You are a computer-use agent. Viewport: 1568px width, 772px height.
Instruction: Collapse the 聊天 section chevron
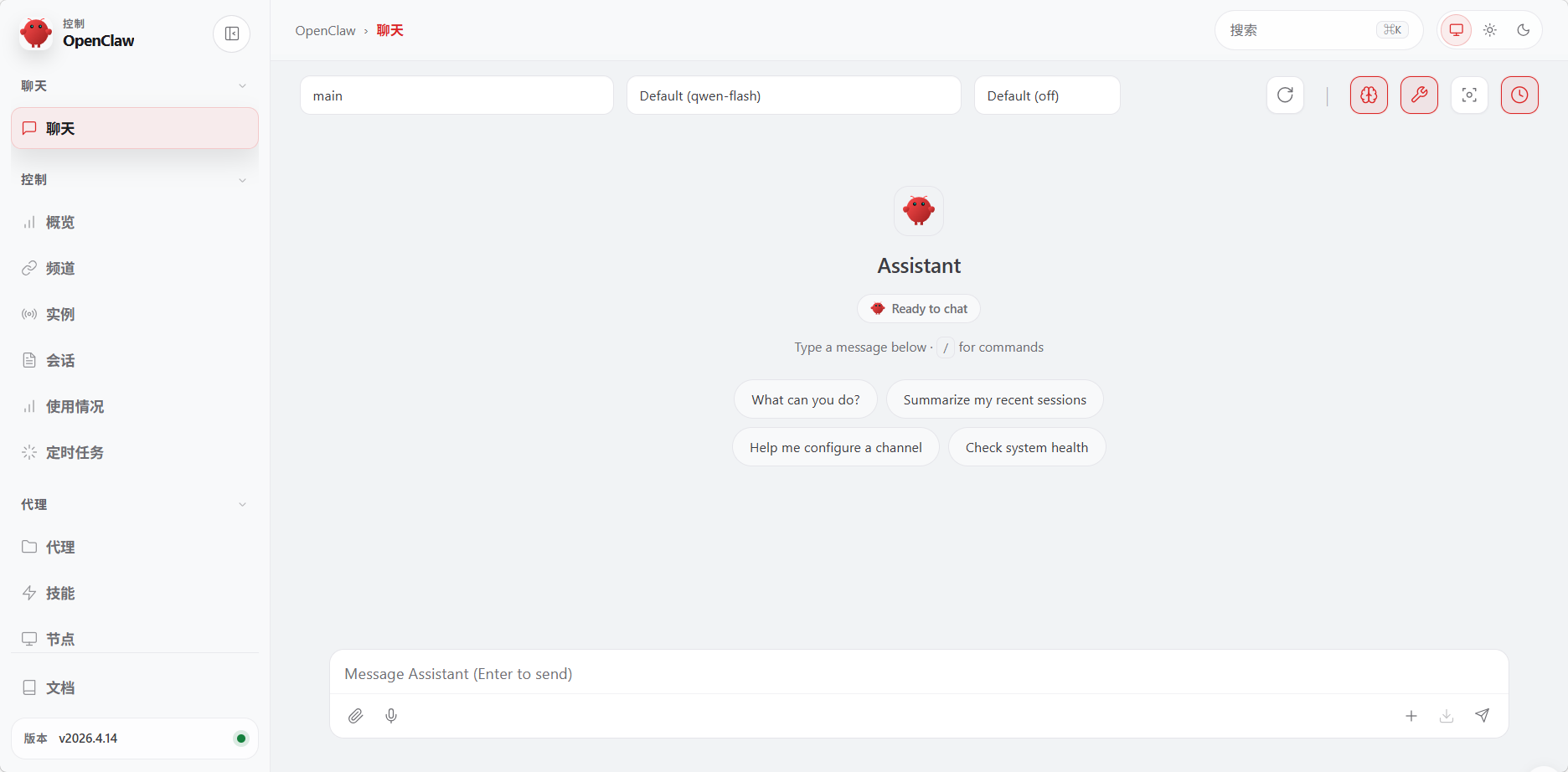click(x=242, y=86)
